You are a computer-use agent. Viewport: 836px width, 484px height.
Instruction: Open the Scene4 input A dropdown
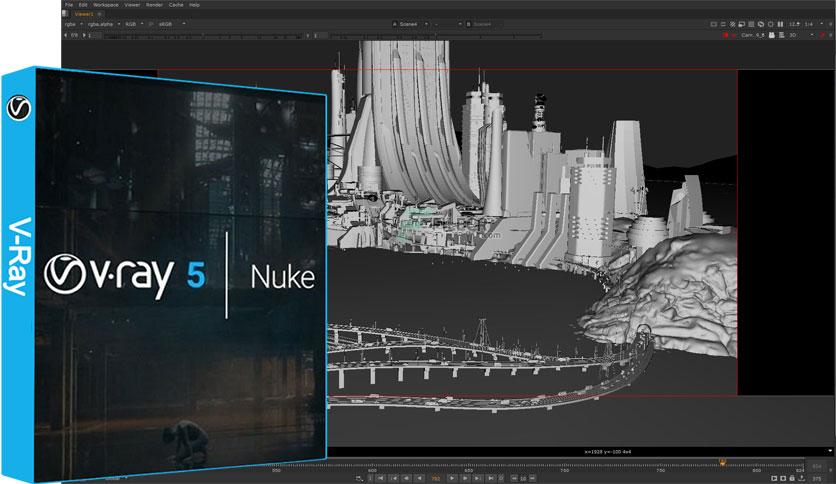click(x=410, y=24)
